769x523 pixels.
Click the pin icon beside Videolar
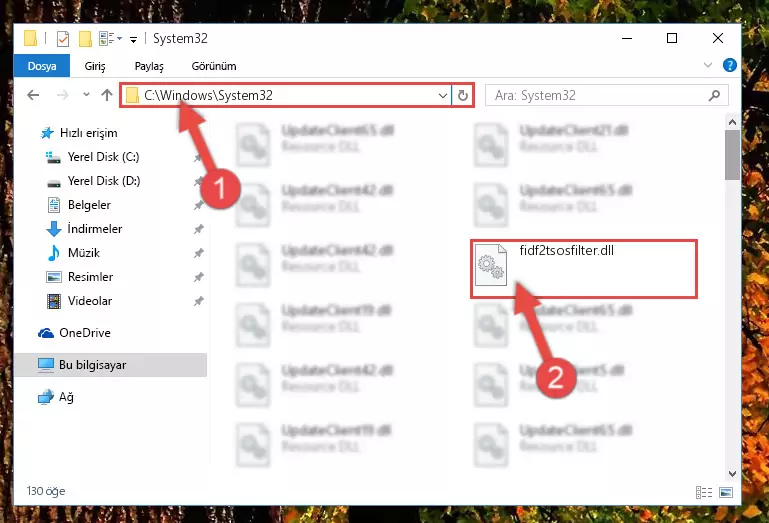tap(199, 301)
